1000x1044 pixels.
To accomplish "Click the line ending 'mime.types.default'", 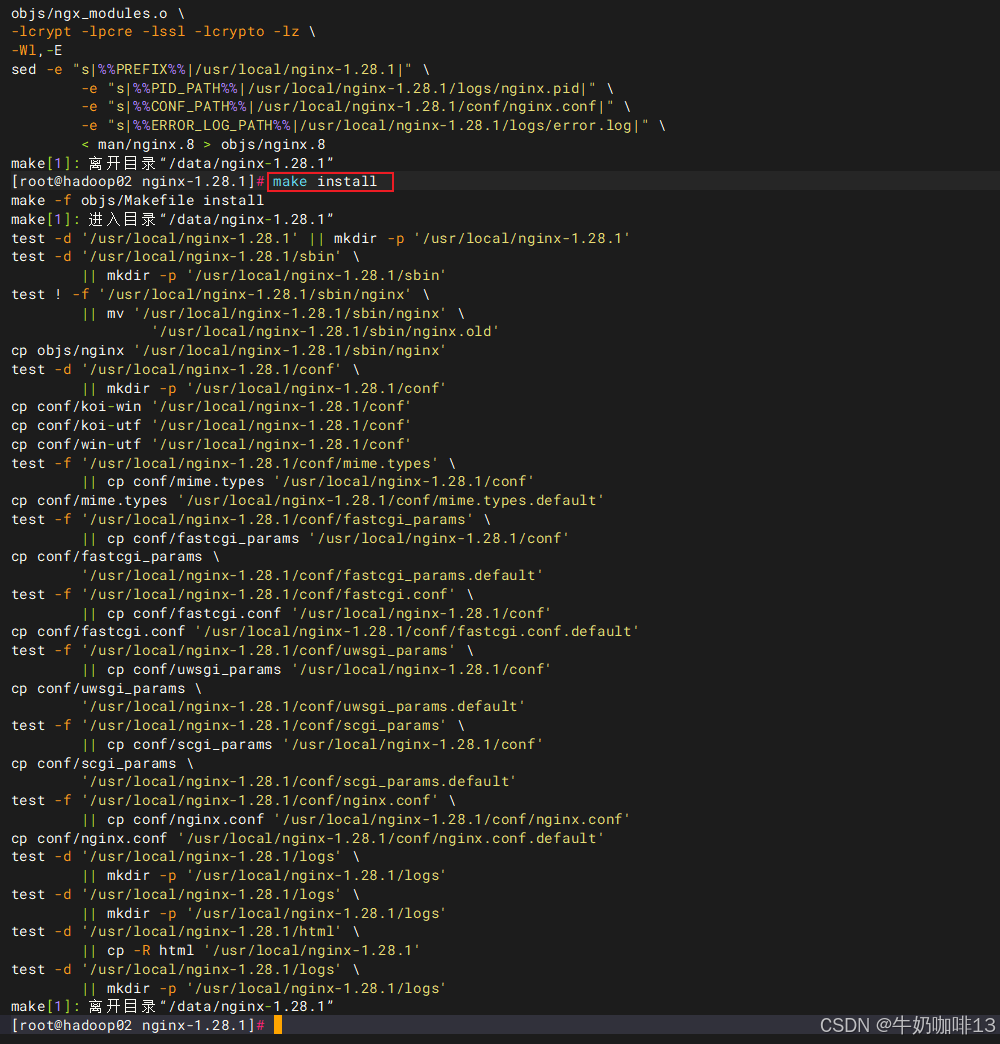I will pyautogui.click(x=308, y=501).
